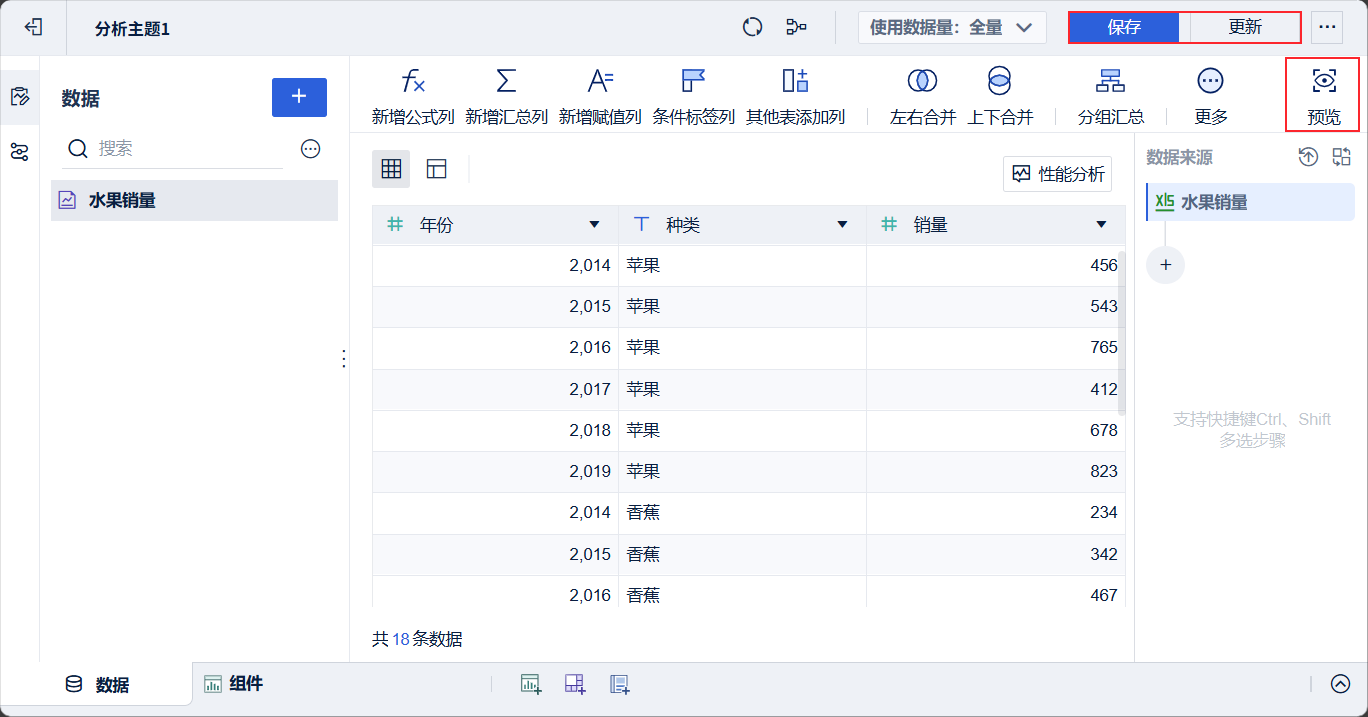The width and height of the screenshot is (1368, 717).
Task: Expand the 年份 column dropdown arrow
Action: tap(595, 225)
